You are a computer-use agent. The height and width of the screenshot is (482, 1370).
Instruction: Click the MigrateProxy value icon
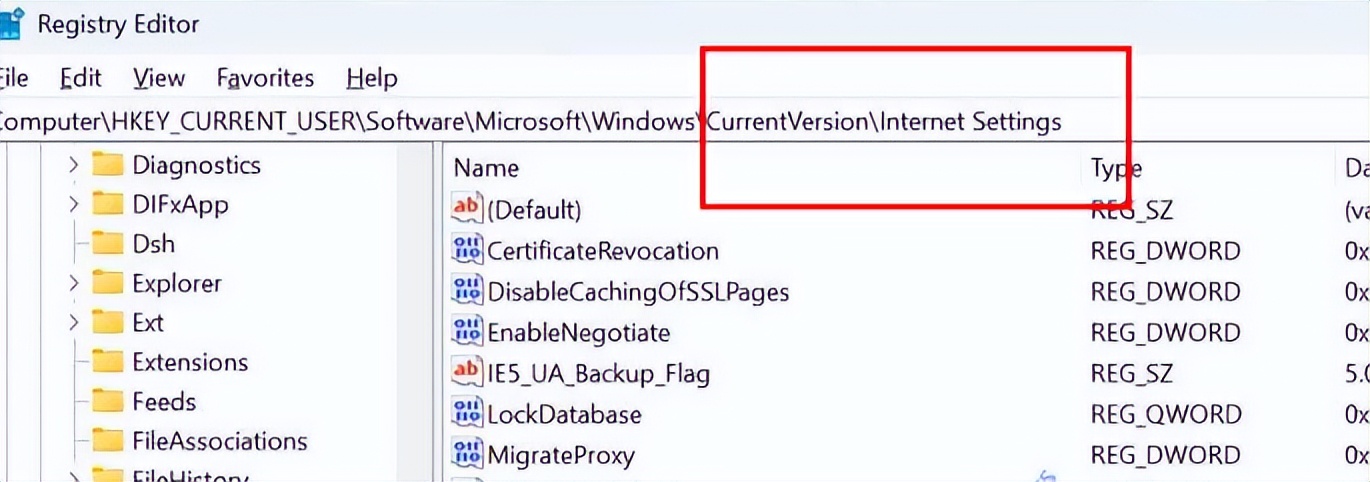tap(467, 455)
